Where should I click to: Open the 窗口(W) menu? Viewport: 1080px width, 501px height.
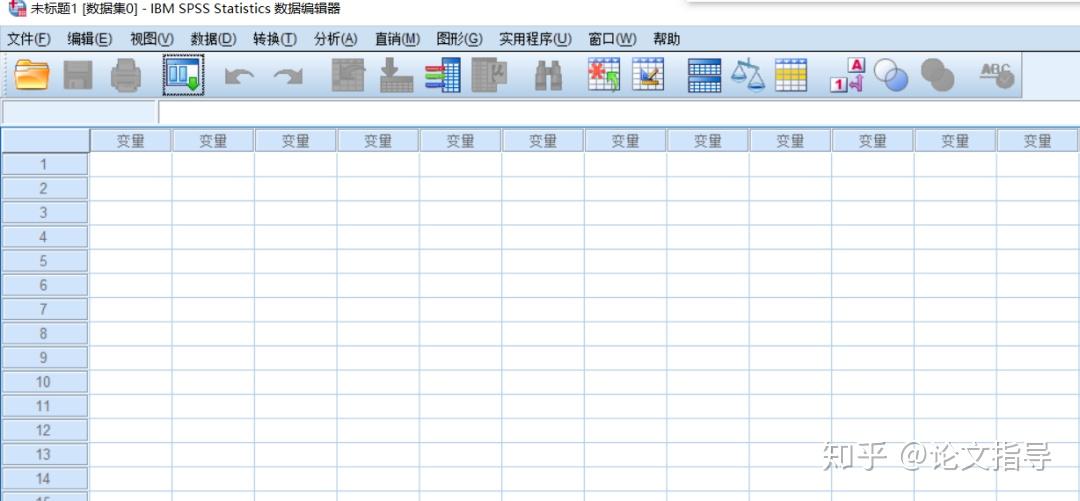click(612, 39)
